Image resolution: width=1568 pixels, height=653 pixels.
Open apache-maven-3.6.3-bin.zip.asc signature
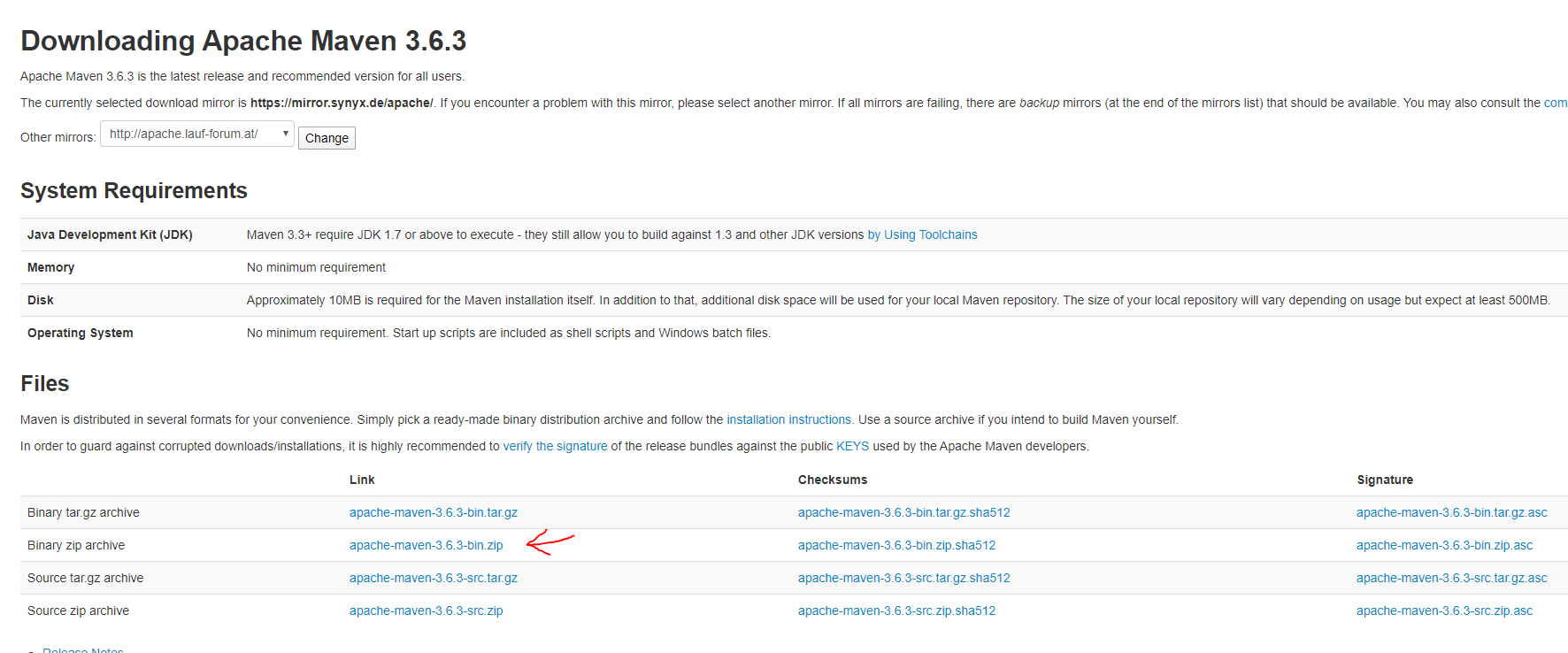[x=1445, y=545]
